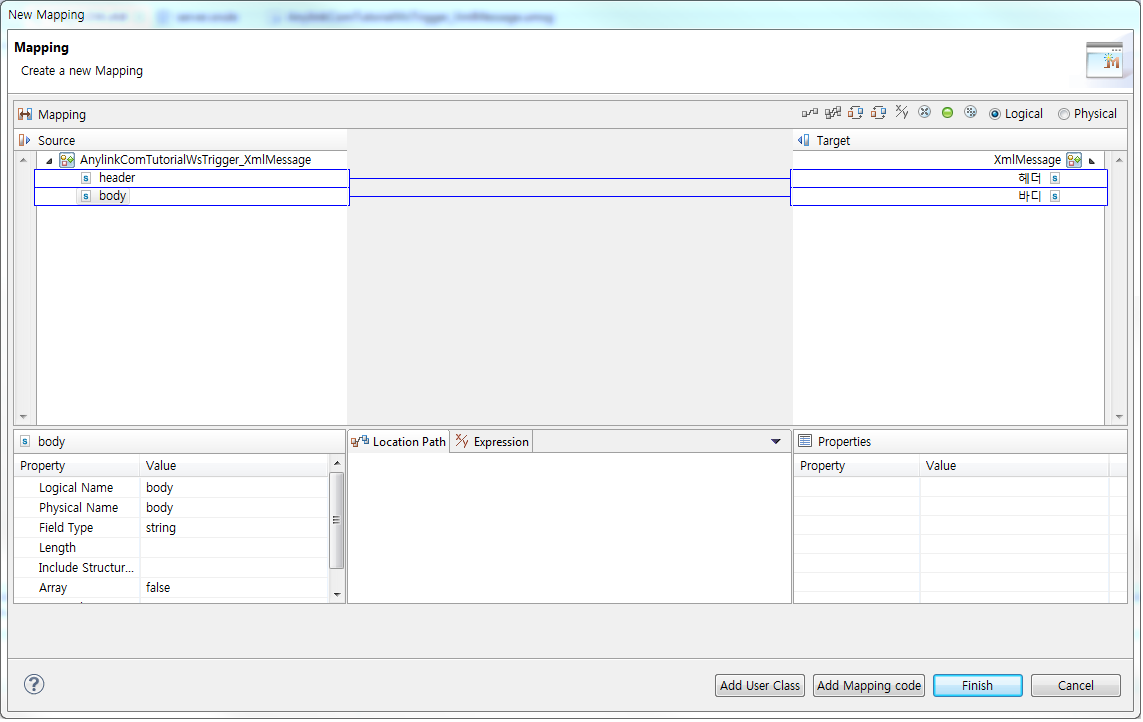Click the Finish button
The width and height of the screenshot is (1143, 722).
[977, 685]
